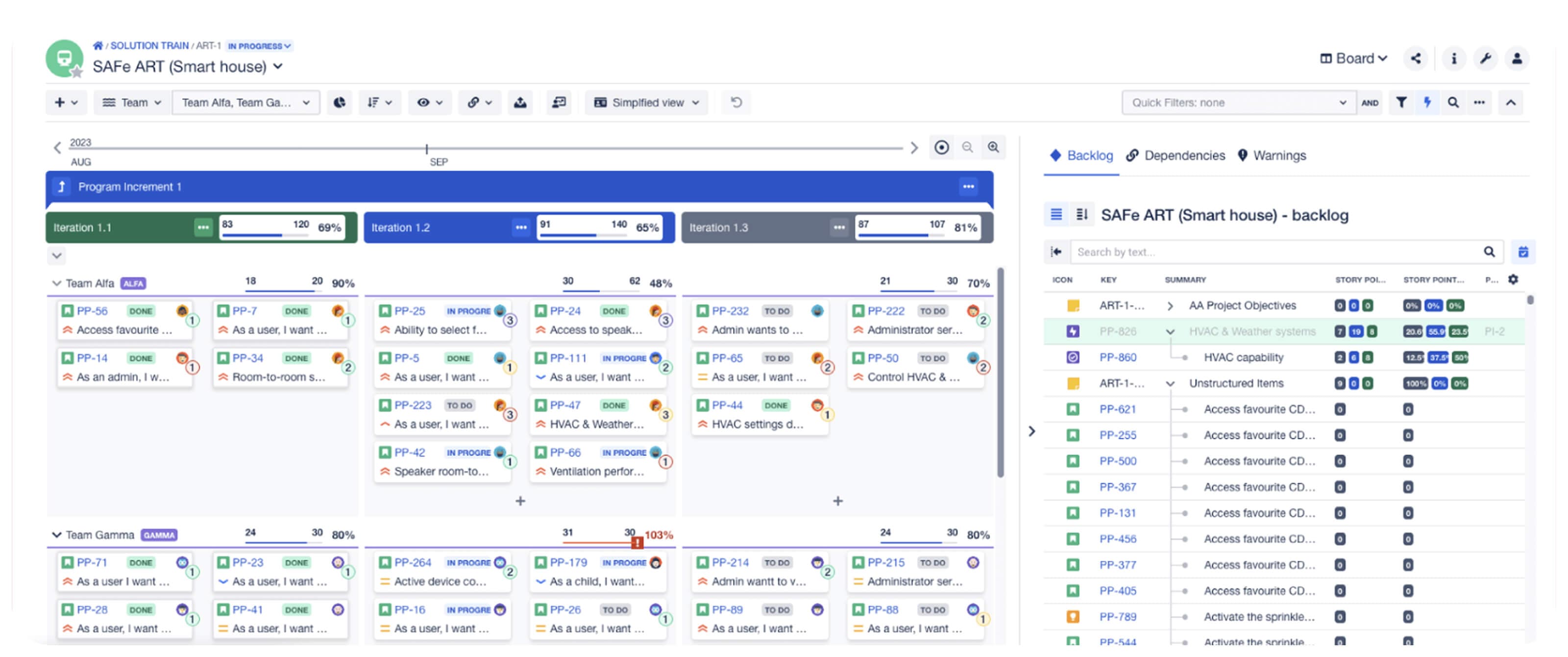The width and height of the screenshot is (1568, 657).
Task: Open the sort order dropdown
Action: pos(380,102)
